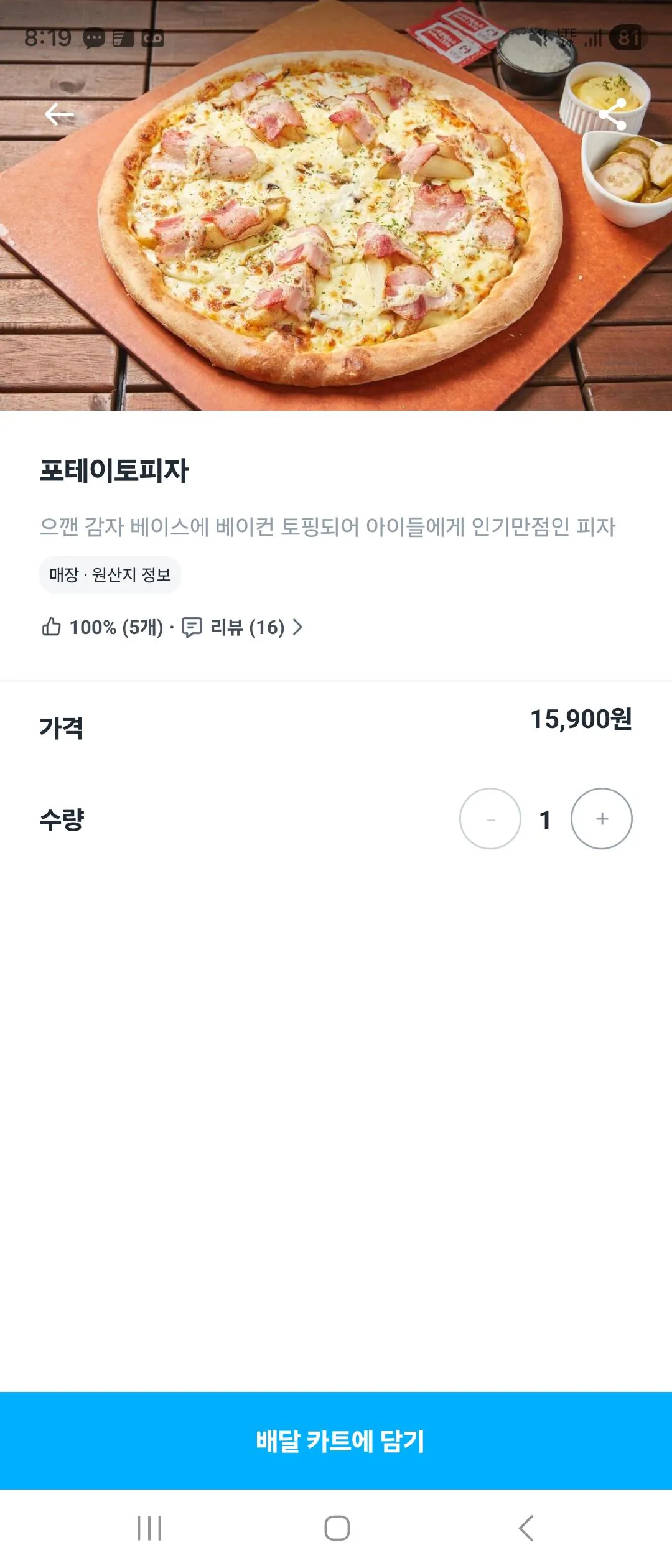This screenshot has height=1568, width=672.
Task: Tap the thumbs-up 100% rating icon
Action: (51, 627)
